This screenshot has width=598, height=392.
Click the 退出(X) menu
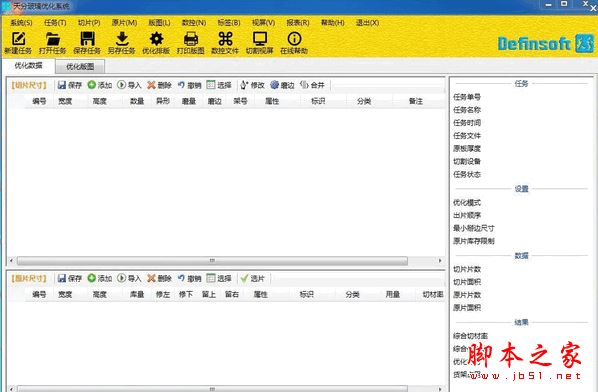click(367, 23)
